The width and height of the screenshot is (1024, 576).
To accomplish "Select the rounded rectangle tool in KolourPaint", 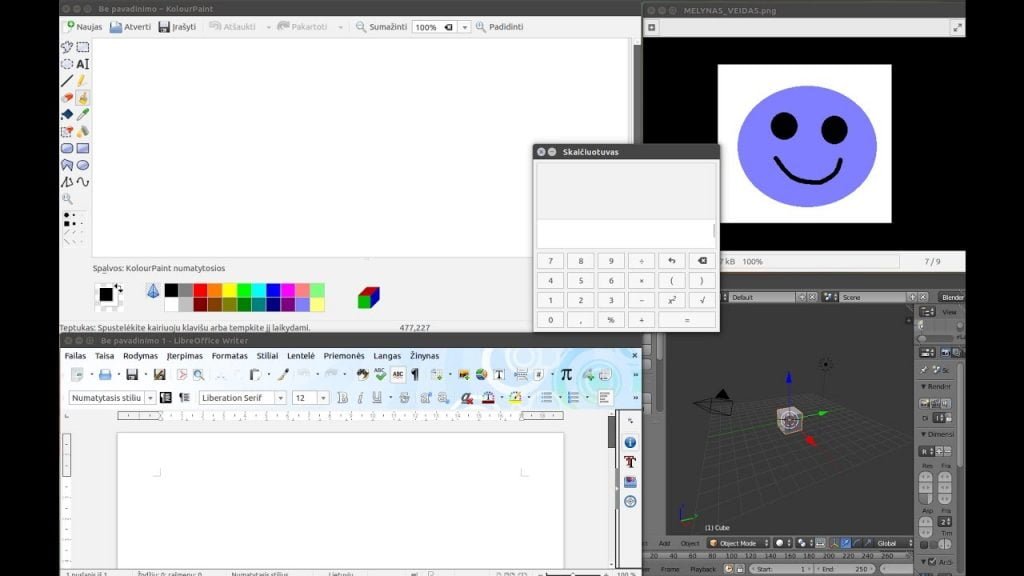I will click(67, 148).
